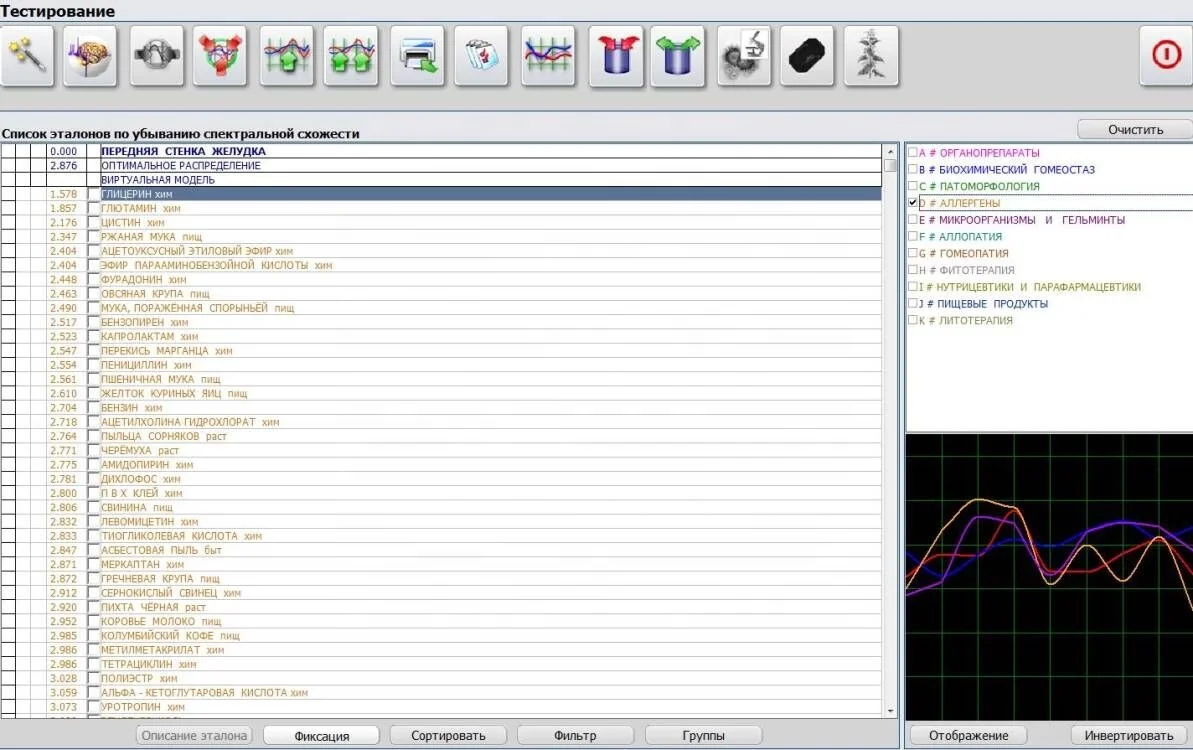Click the magic wand toolbar icon
1193x750 pixels.
point(28,56)
